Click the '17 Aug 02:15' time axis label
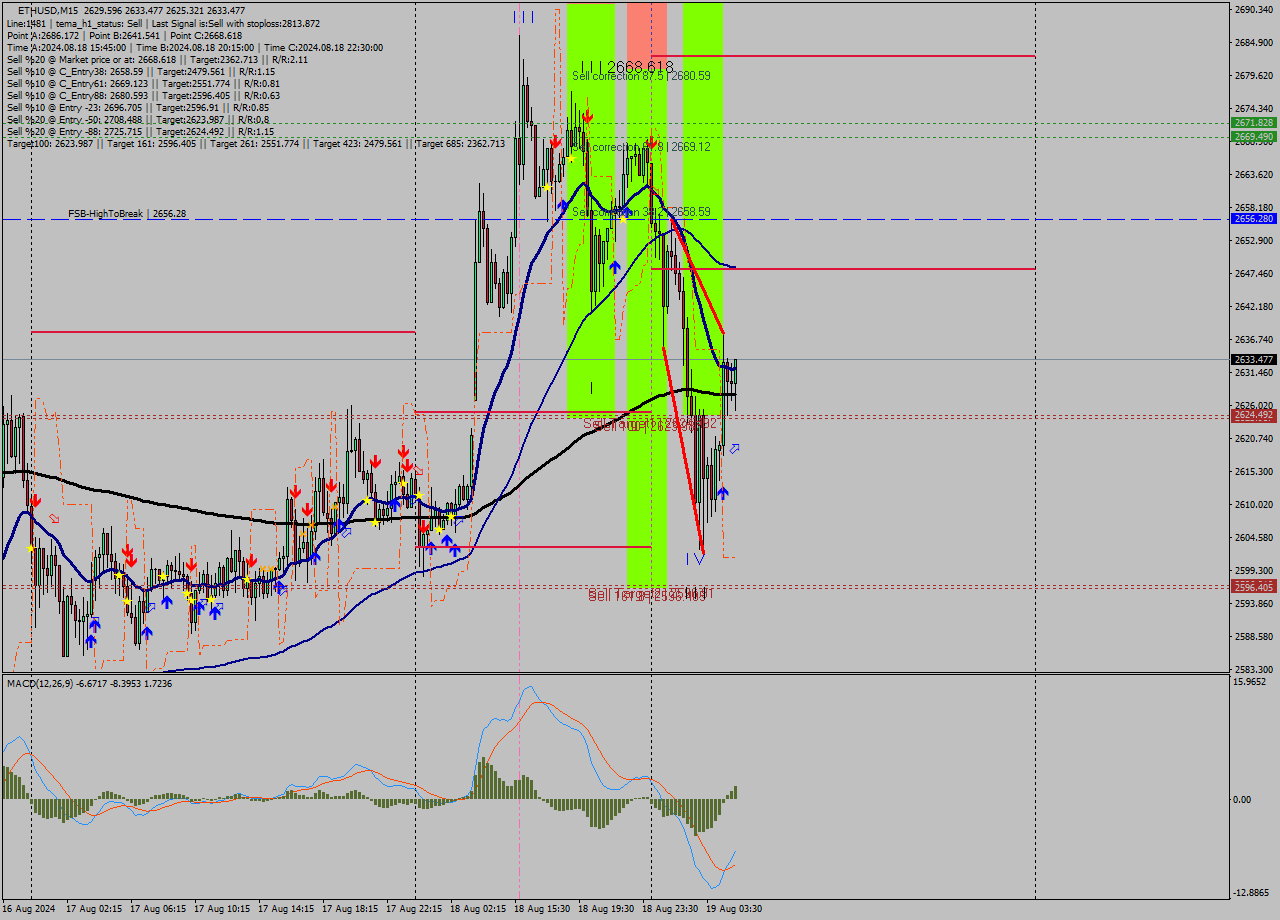The image size is (1280, 920). pyautogui.click(x=94, y=909)
